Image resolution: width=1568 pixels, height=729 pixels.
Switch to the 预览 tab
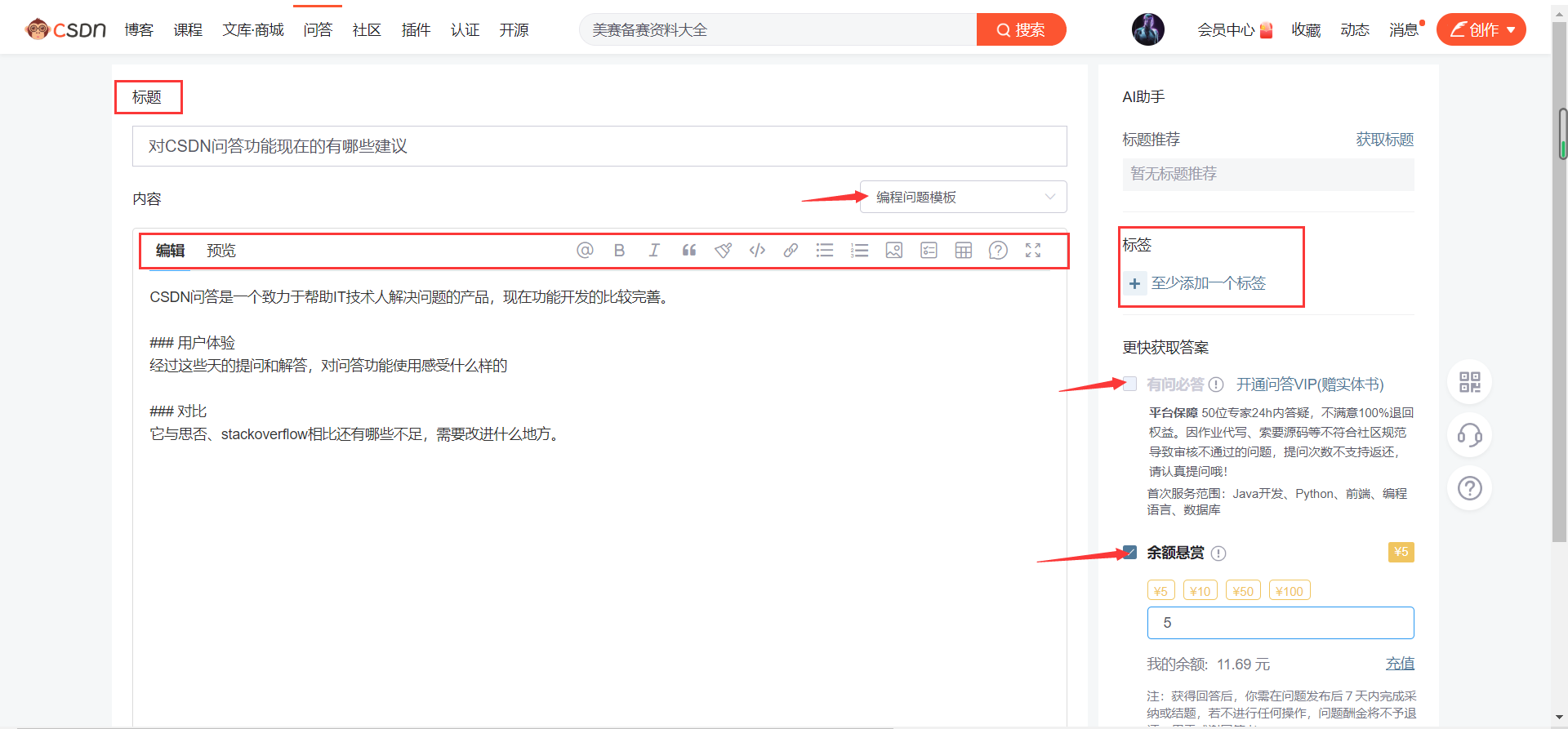pos(221,251)
